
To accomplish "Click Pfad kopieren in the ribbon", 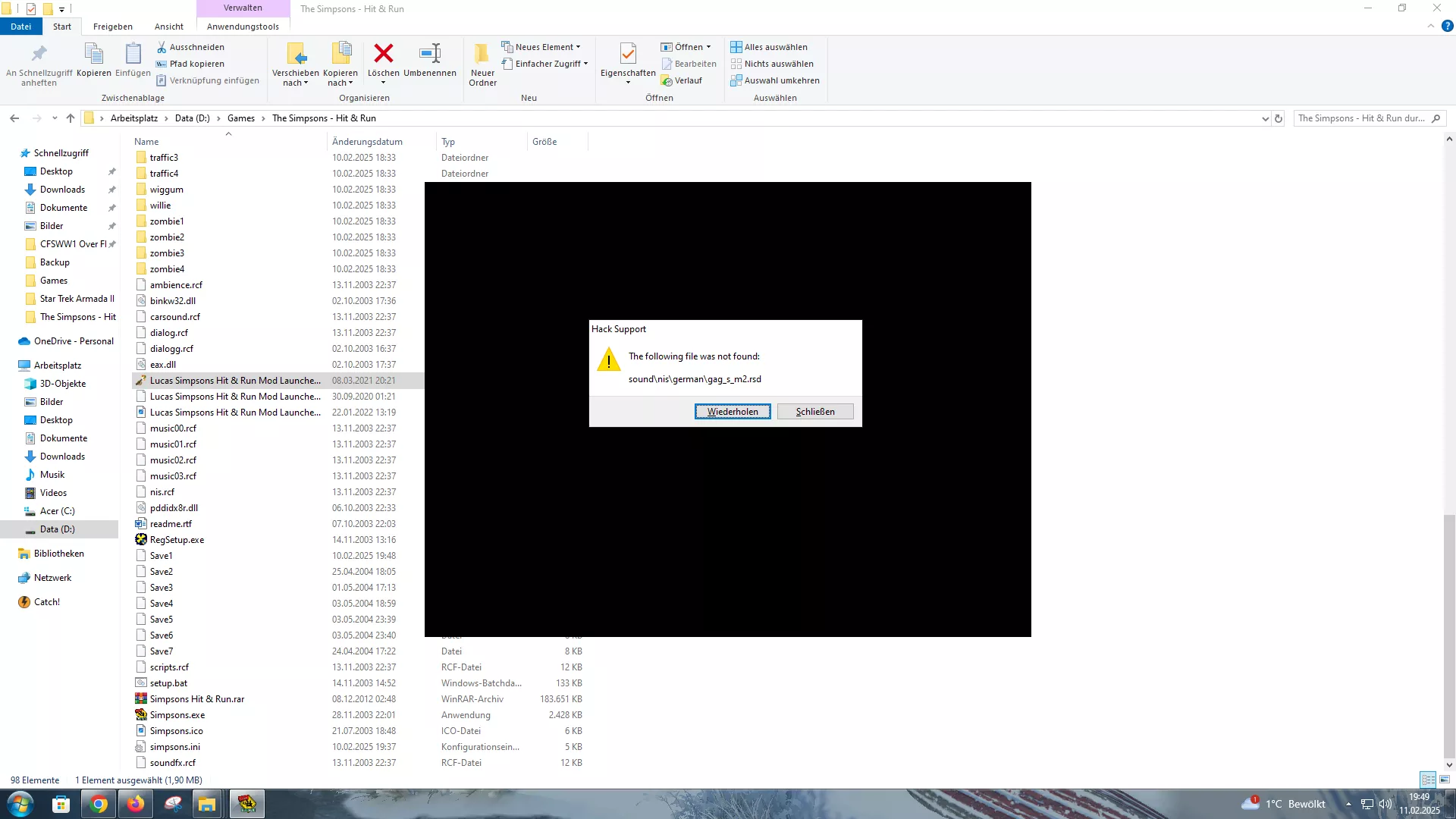I will click(x=190, y=64).
